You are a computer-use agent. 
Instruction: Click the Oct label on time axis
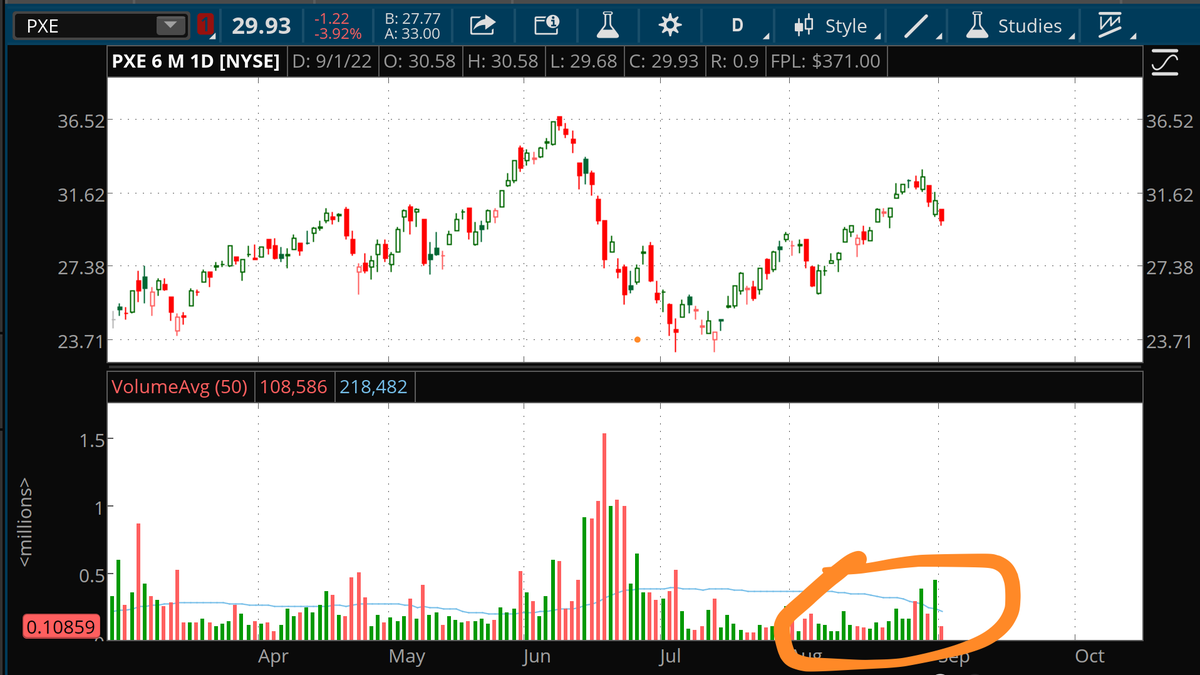1089,657
